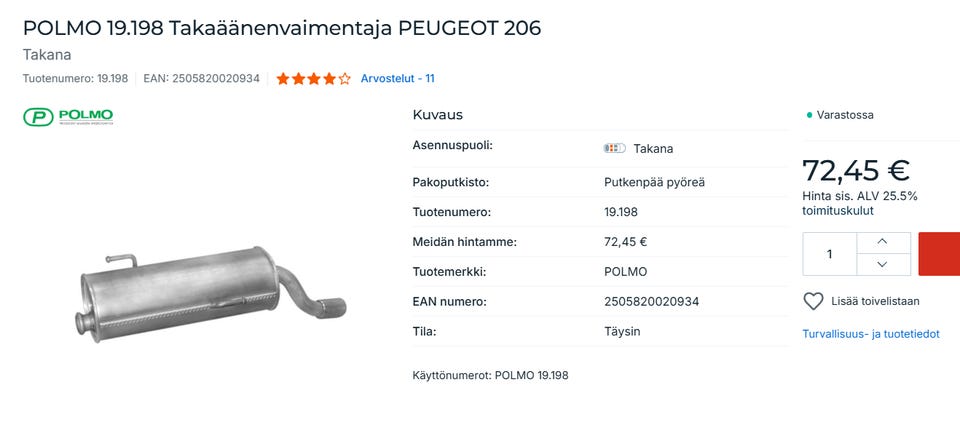
Task: Click the large 72,45 € price
Action: point(855,170)
